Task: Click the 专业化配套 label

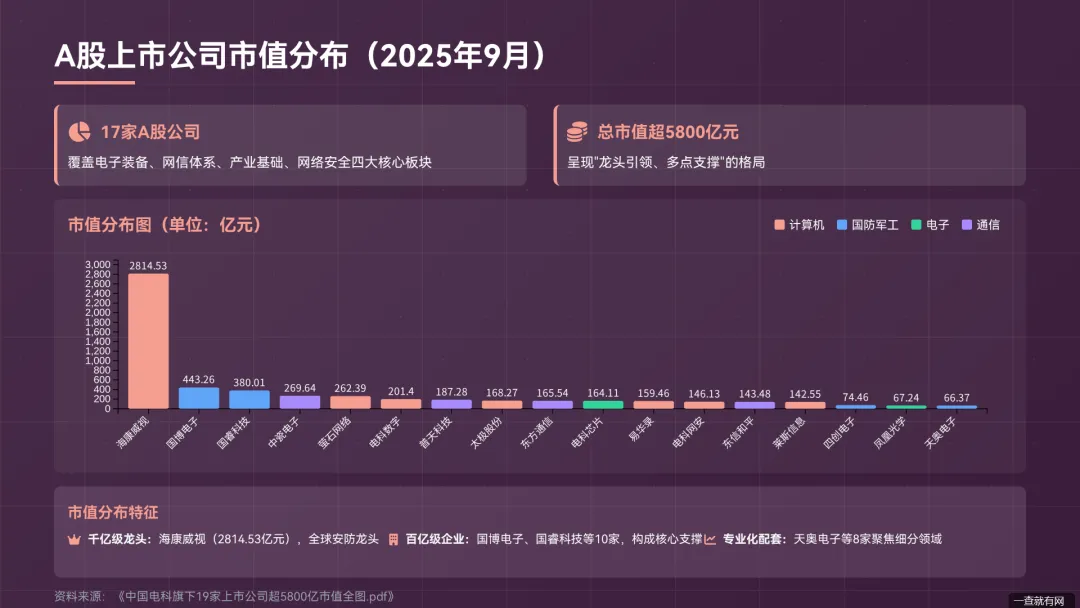Action: pyautogui.click(x=755, y=539)
